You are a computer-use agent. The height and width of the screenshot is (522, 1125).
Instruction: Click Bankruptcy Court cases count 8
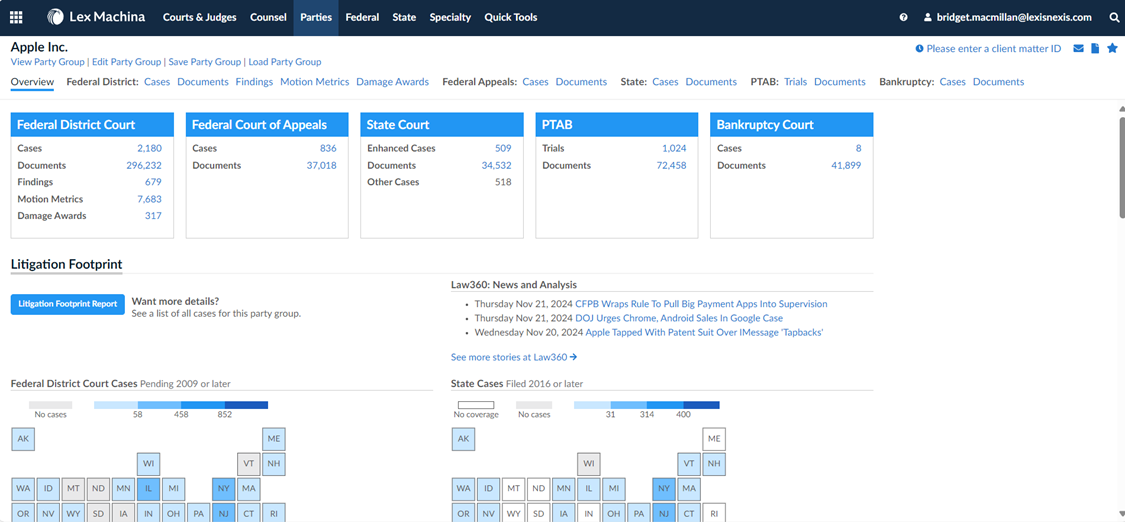(x=859, y=148)
